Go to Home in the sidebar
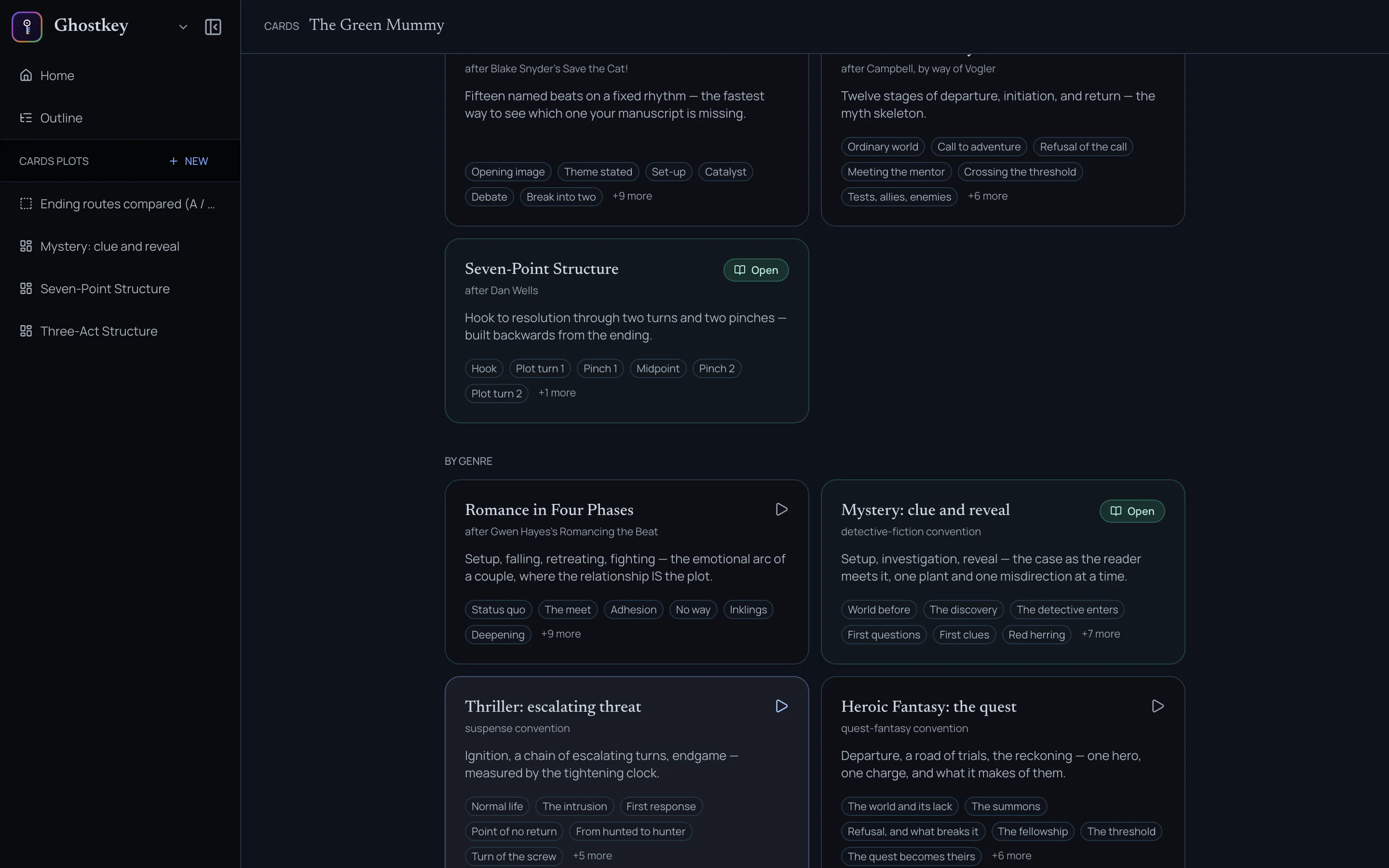The width and height of the screenshot is (1389, 868). click(x=120, y=76)
